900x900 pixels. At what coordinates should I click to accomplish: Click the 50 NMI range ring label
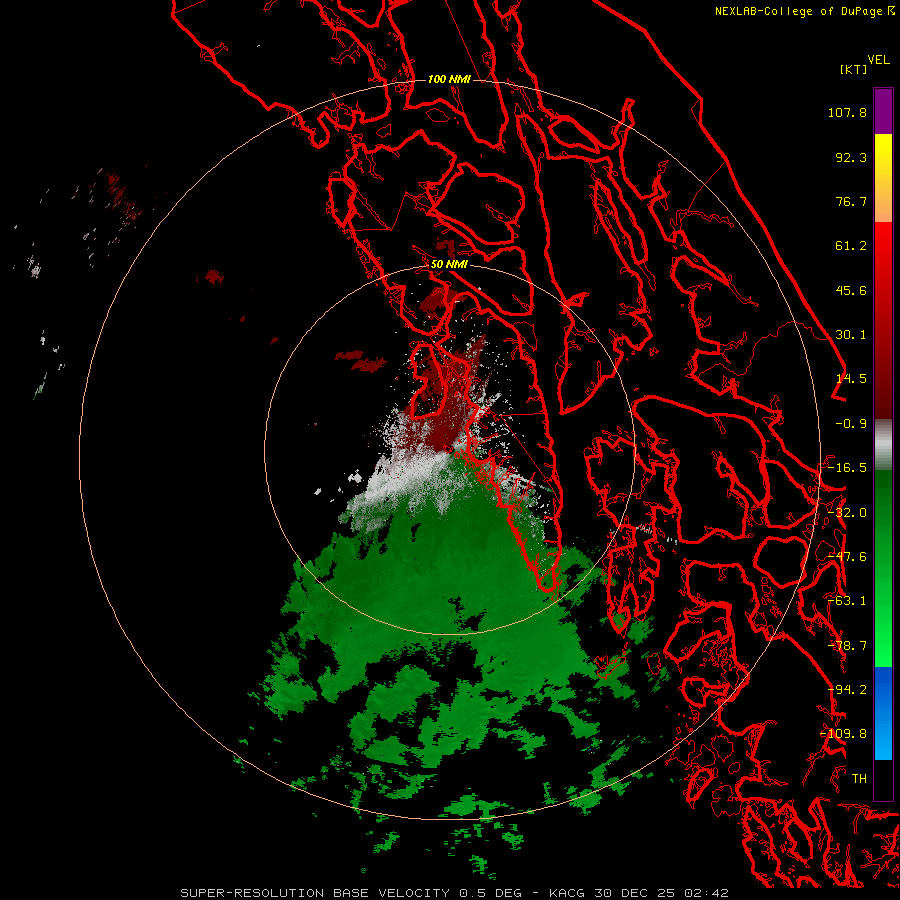pyautogui.click(x=449, y=264)
